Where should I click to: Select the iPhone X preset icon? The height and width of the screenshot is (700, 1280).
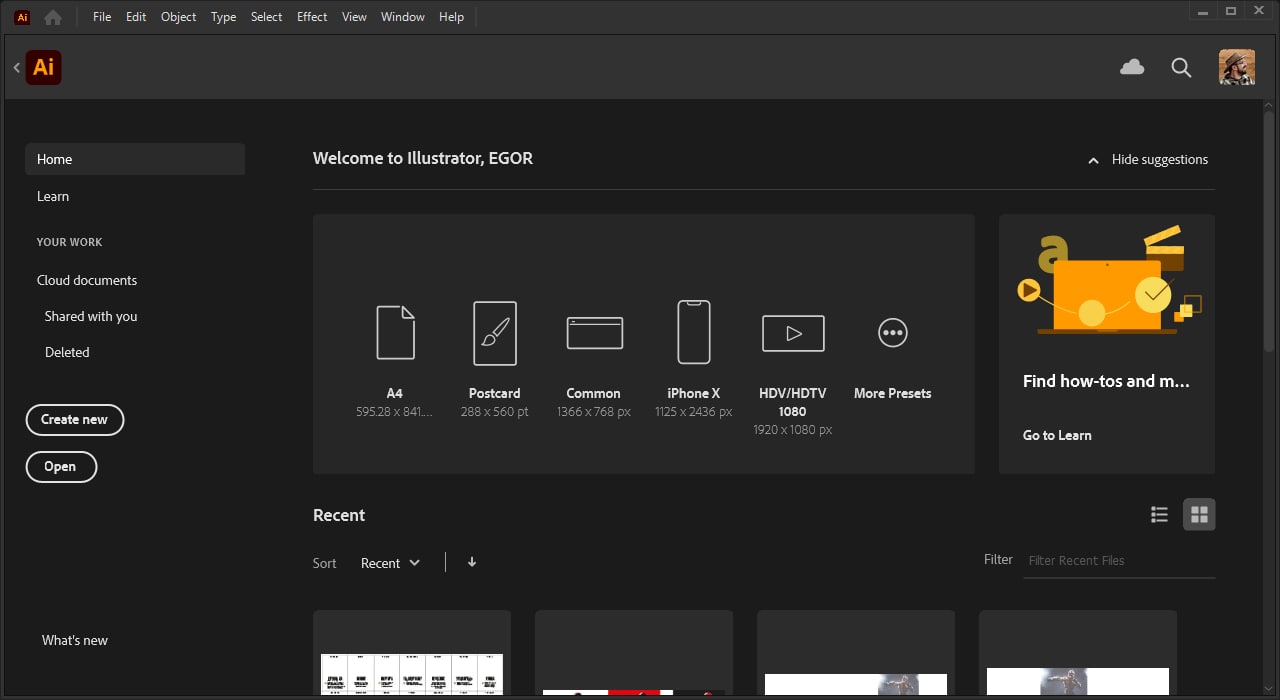click(x=694, y=332)
